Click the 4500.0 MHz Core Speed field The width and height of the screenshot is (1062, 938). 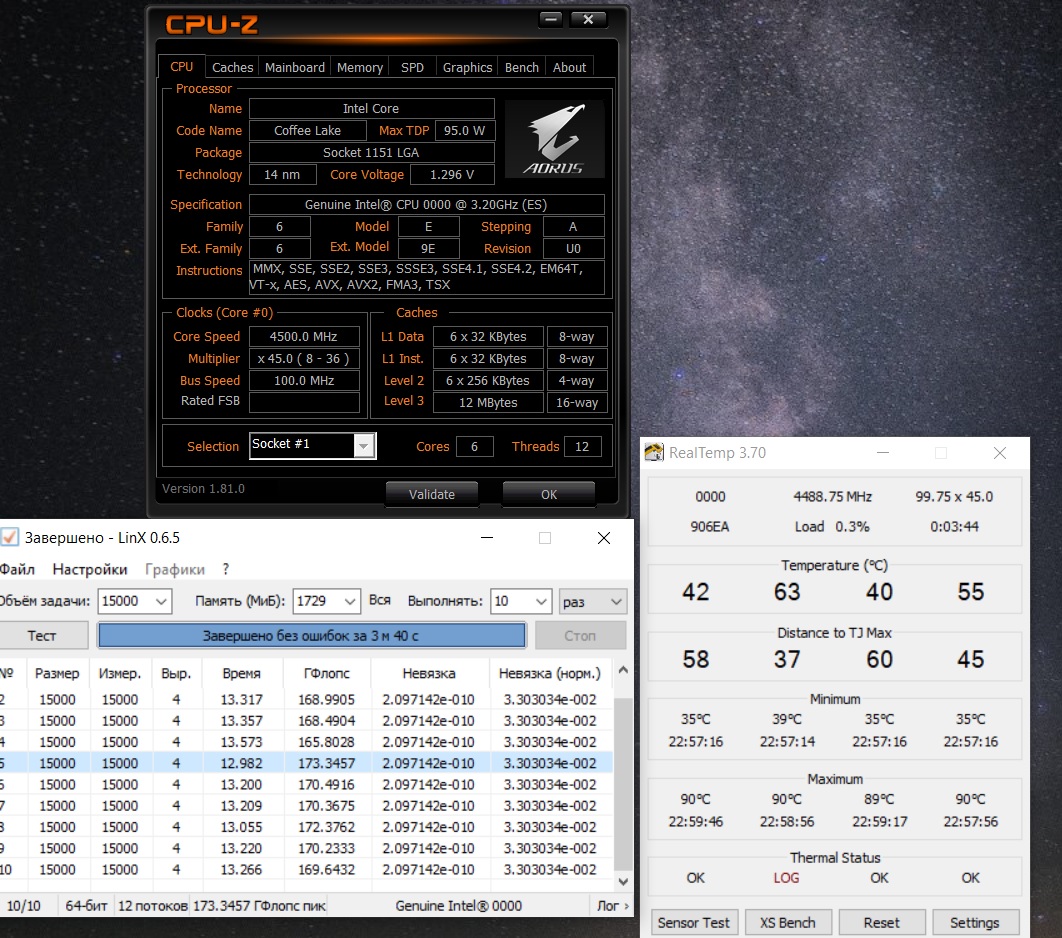[x=304, y=337]
